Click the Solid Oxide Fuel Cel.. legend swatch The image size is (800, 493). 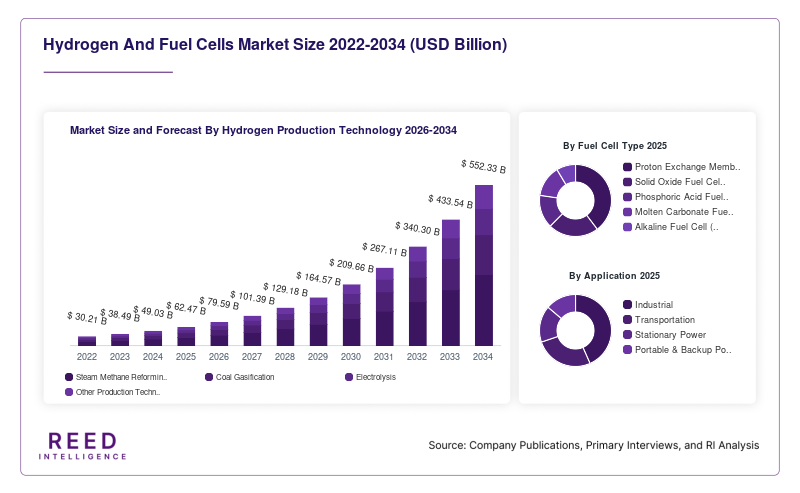click(628, 182)
